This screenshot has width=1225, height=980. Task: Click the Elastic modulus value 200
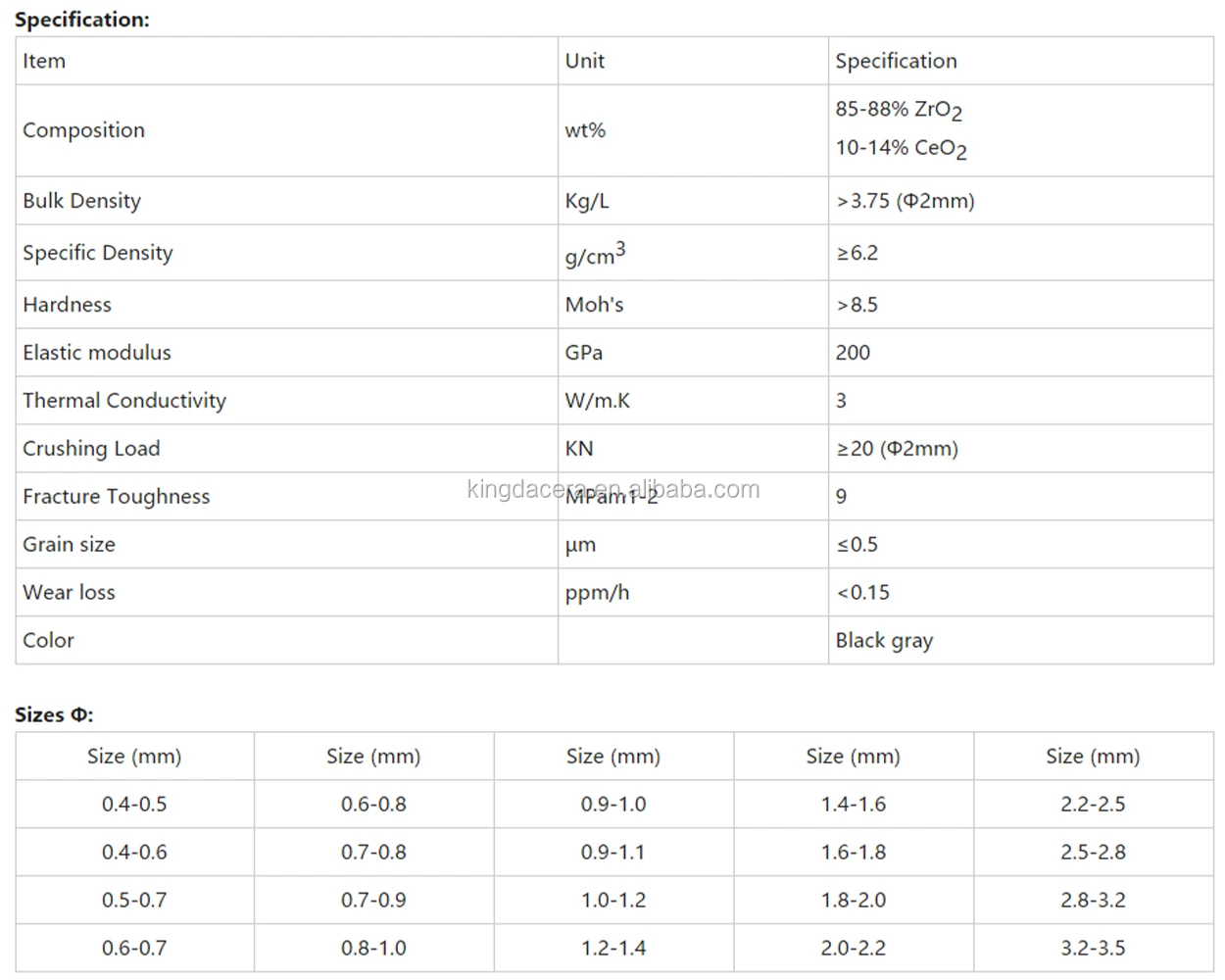click(x=853, y=353)
